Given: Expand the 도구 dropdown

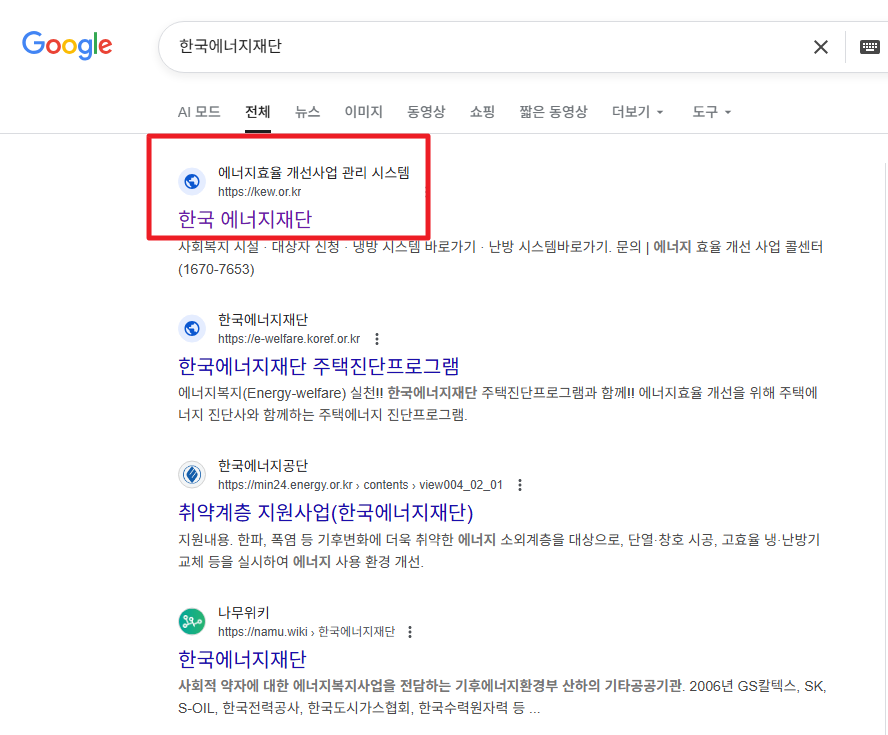Looking at the screenshot, I should pos(711,112).
